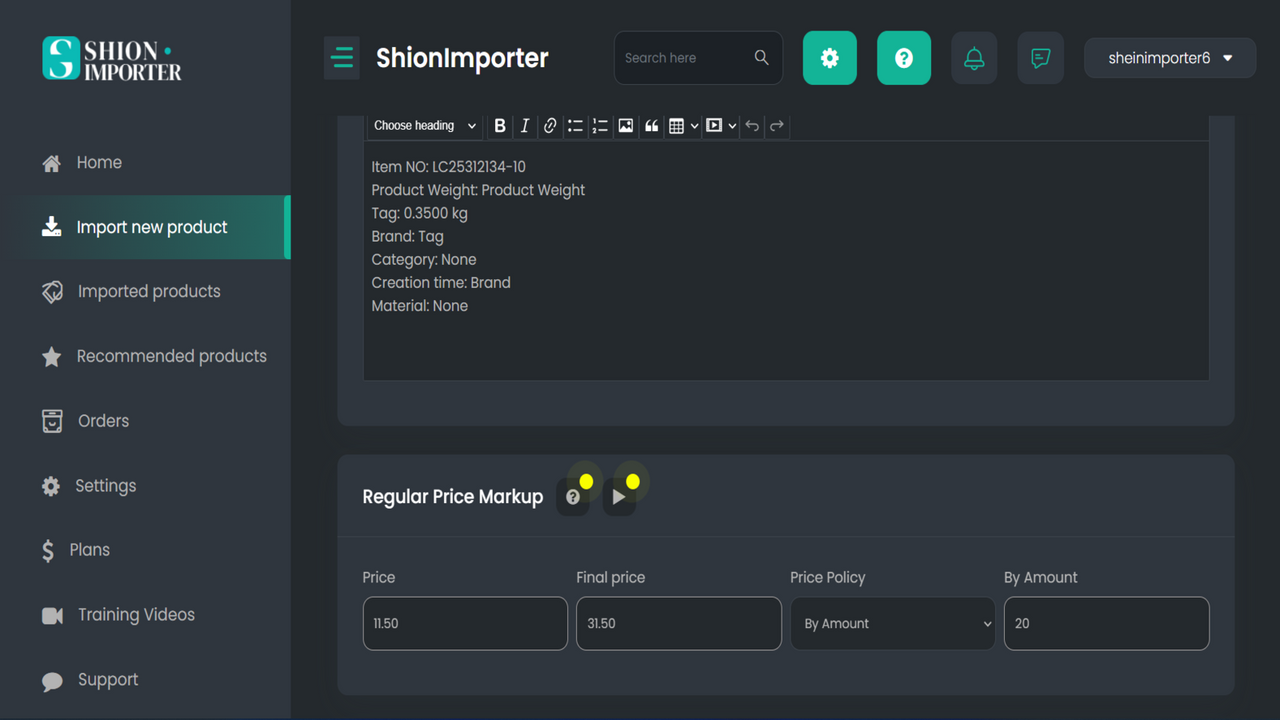
Task: Open the Regular Price Markup help tooltip
Action: 572,496
